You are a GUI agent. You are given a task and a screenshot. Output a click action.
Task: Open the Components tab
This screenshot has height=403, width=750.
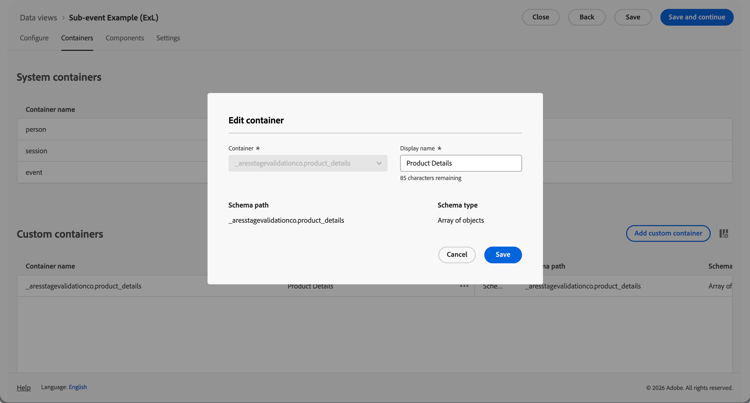(x=124, y=38)
